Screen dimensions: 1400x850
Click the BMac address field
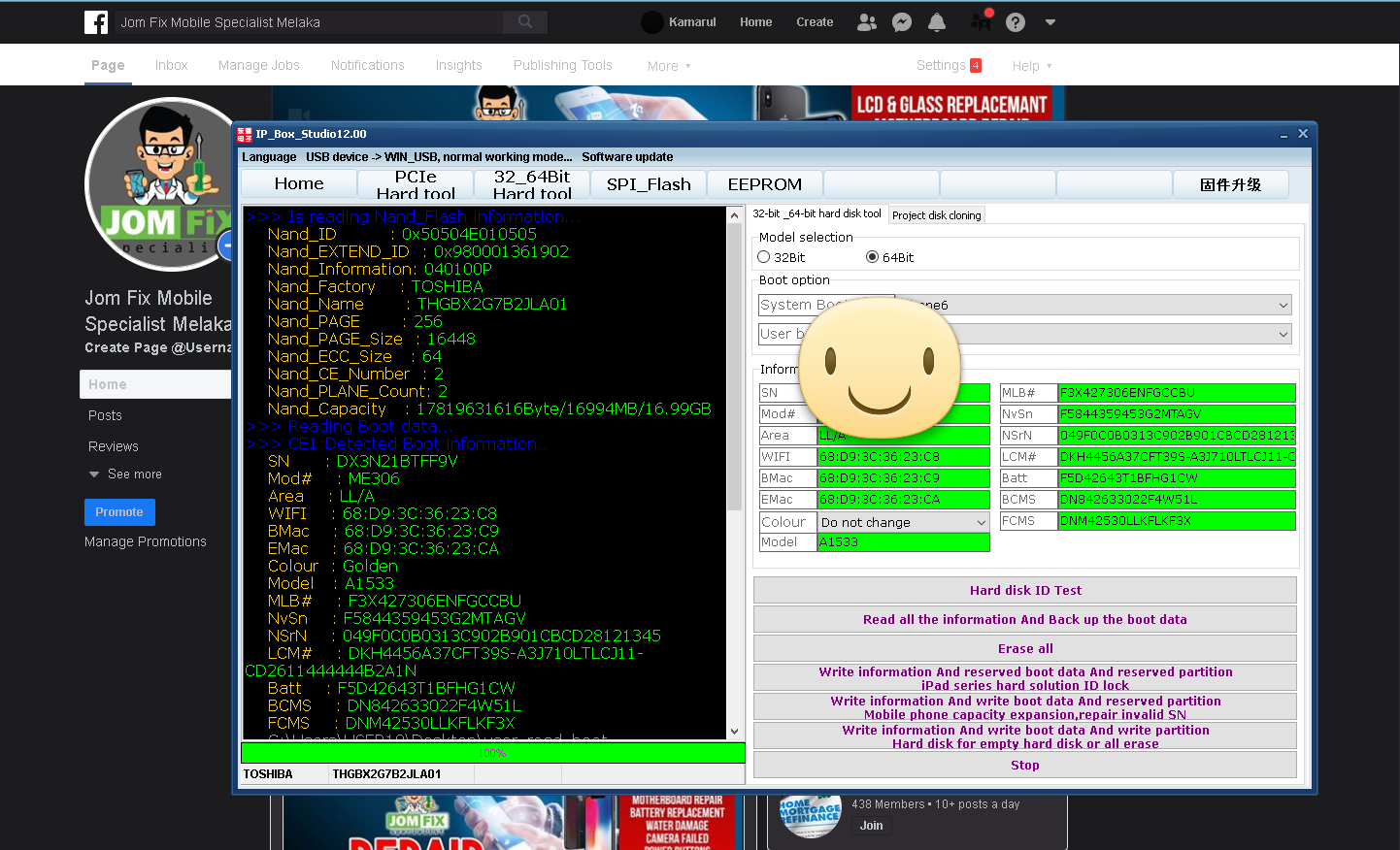[904, 478]
